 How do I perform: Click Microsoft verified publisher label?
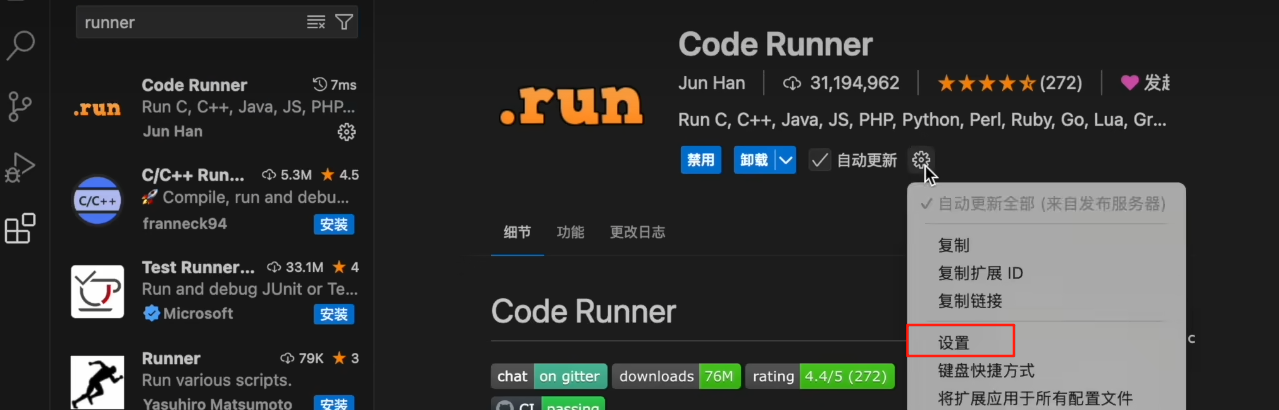(187, 313)
